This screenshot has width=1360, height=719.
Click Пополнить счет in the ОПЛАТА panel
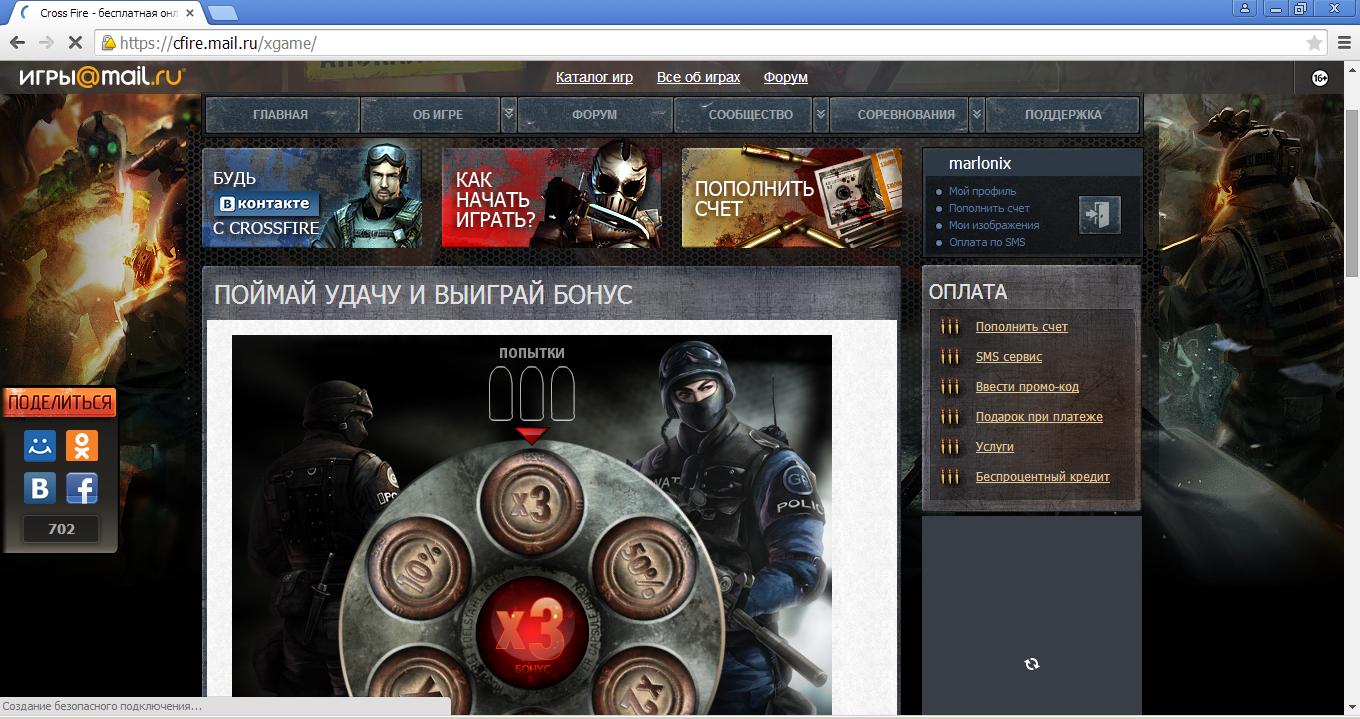pos(1022,327)
